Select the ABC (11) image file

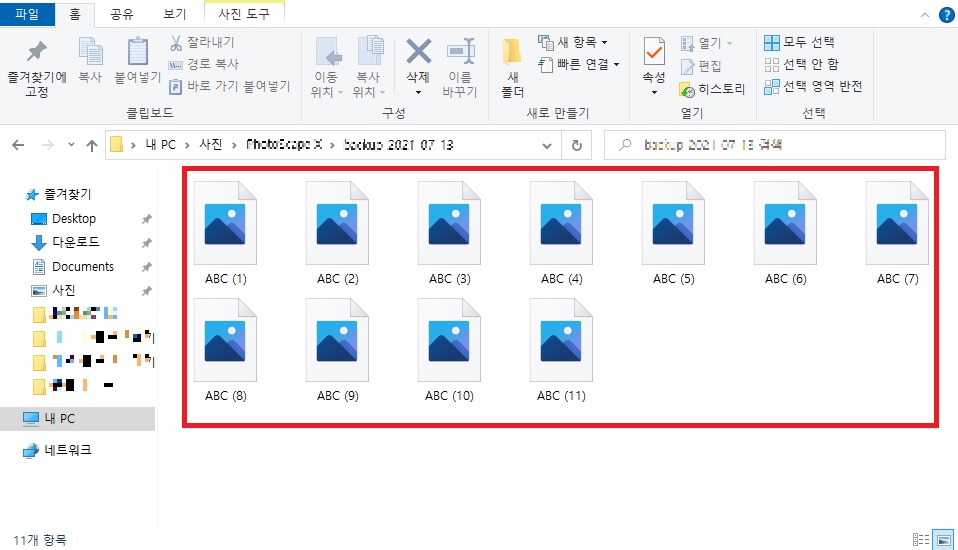tap(561, 350)
